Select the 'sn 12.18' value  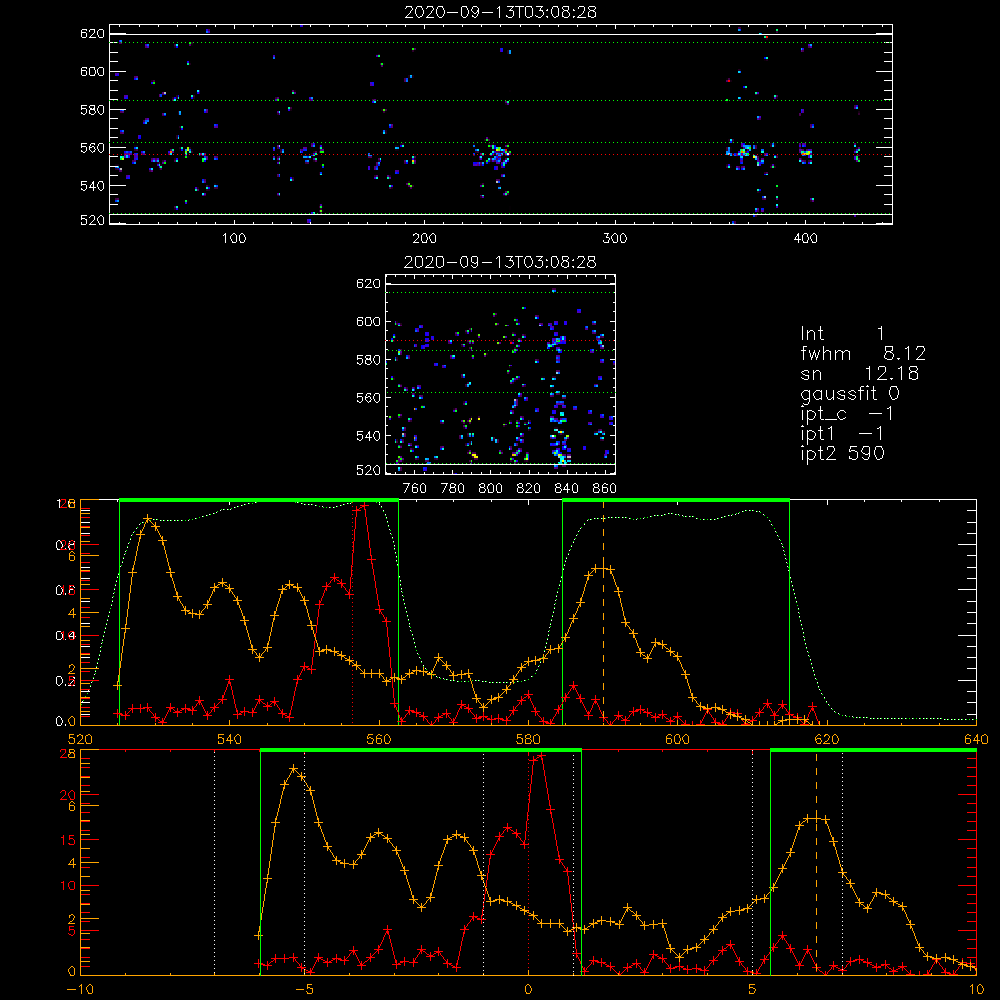tap(860, 373)
